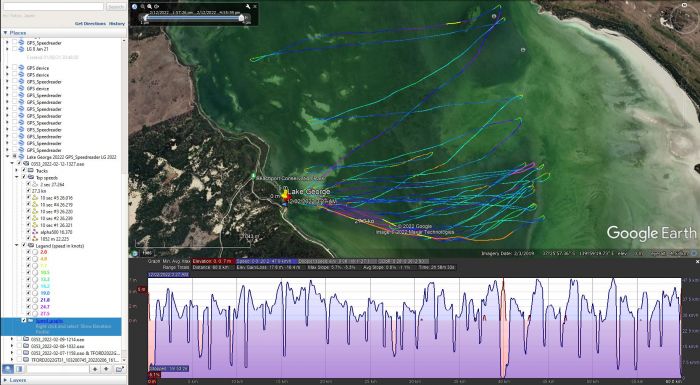Image resolution: width=700 pixels, height=385 pixels.
Task: Check the LG 8 Jan 21 checkbox
Action: (x=15, y=49)
